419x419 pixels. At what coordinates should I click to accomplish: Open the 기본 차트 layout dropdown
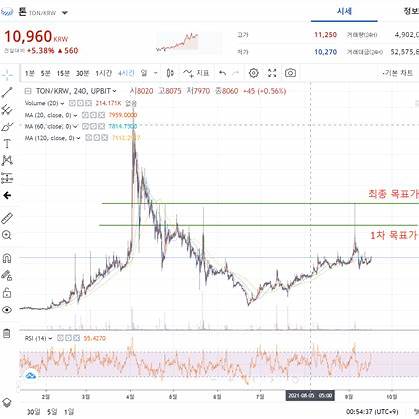pos(398,73)
